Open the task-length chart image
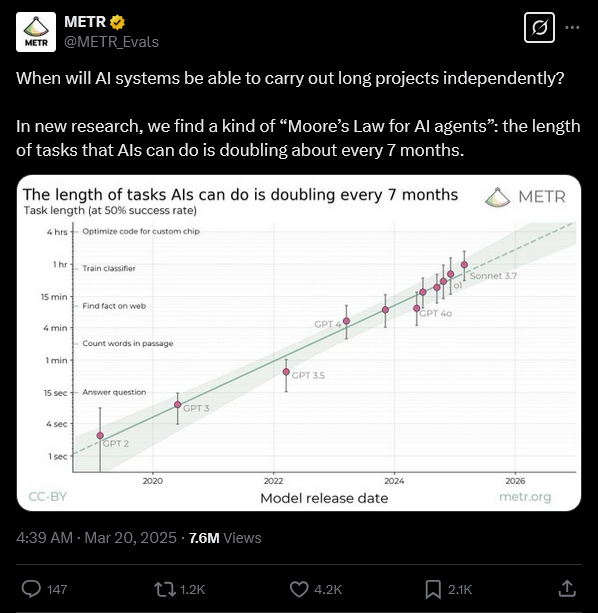Screen dimensions: 598x613 click(299, 343)
